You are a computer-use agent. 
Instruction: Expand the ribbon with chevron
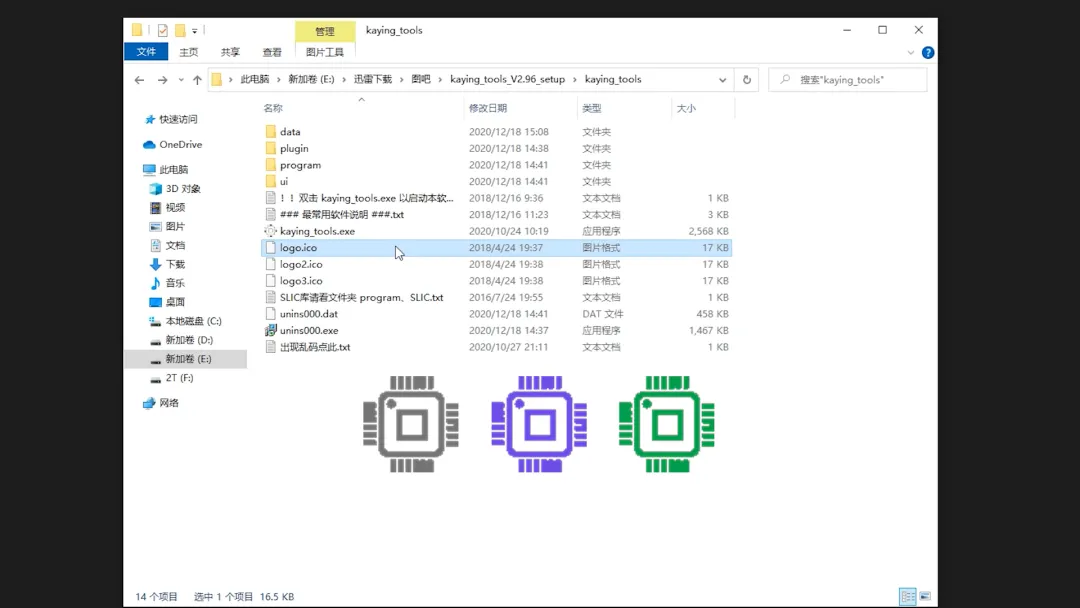(x=911, y=52)
